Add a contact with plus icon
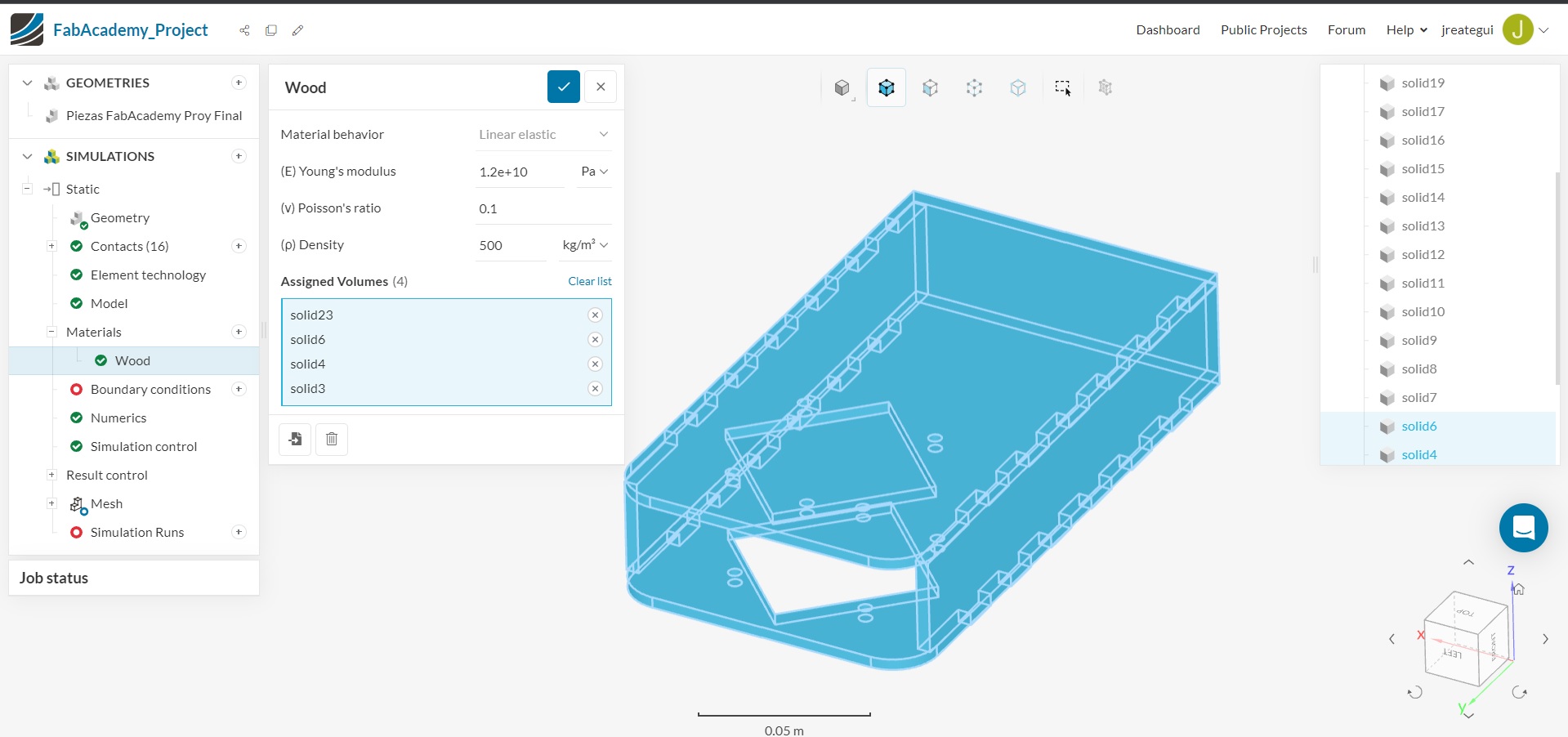 click(x=239, y=246)
